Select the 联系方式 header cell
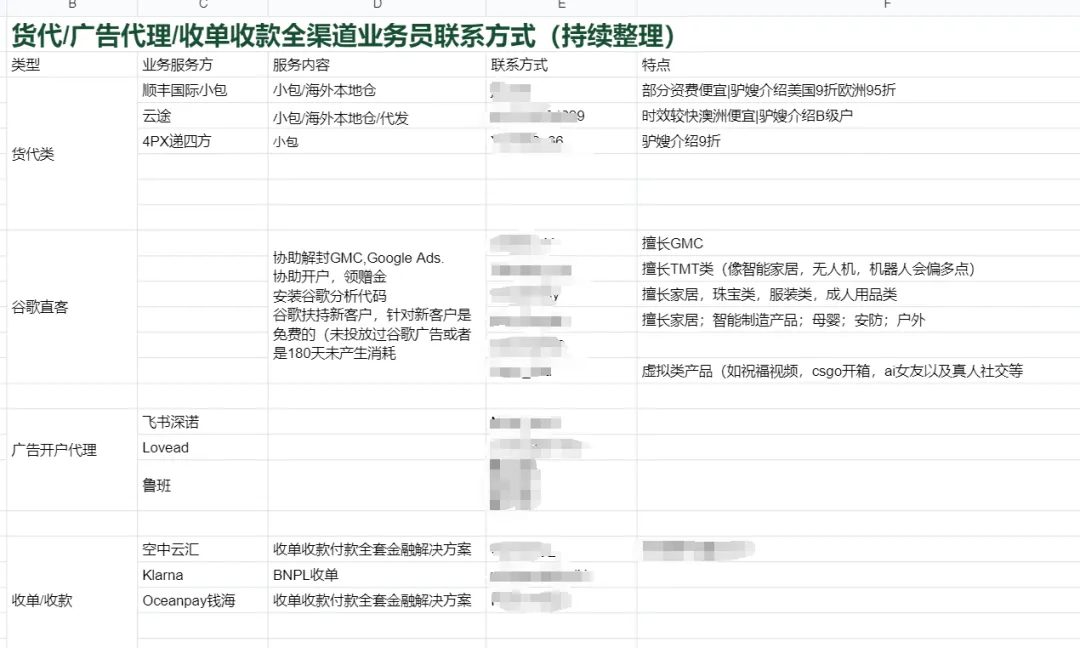1080x648 pixels. (561, 65)
